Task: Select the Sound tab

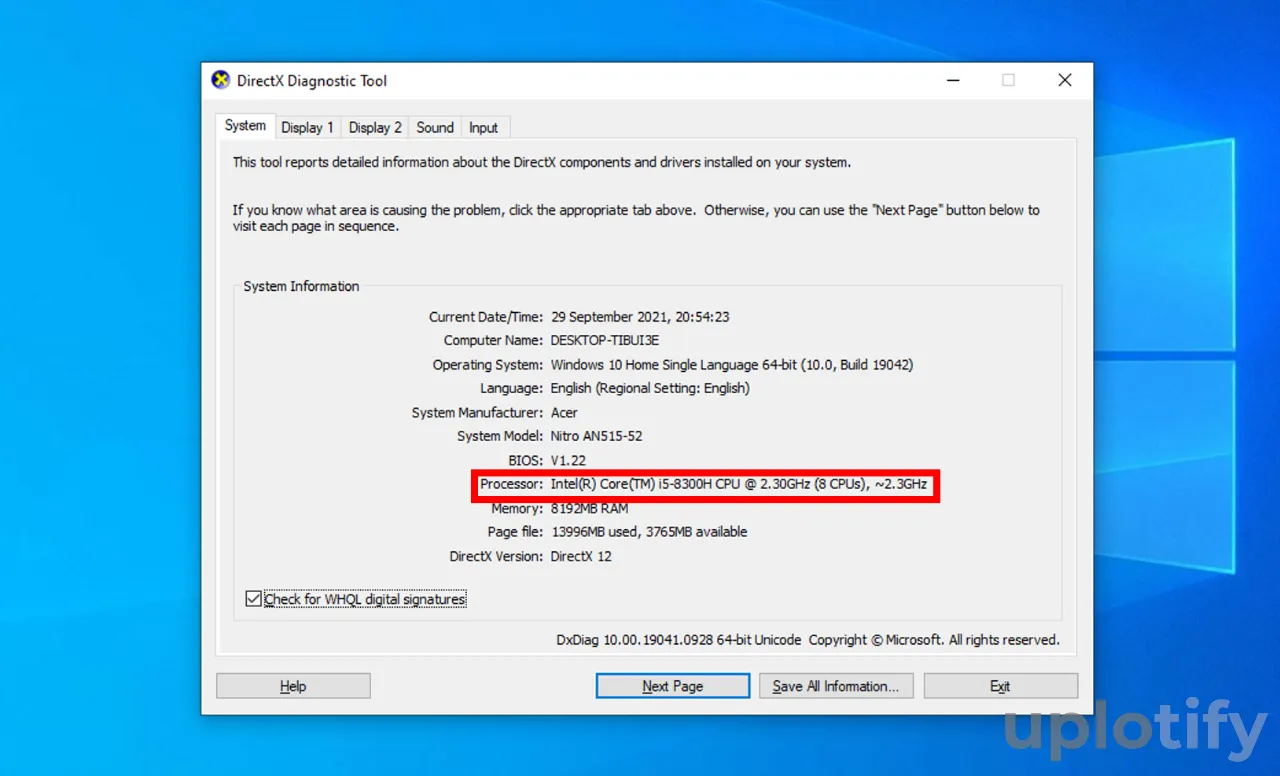Action: (x=435, y=128)
